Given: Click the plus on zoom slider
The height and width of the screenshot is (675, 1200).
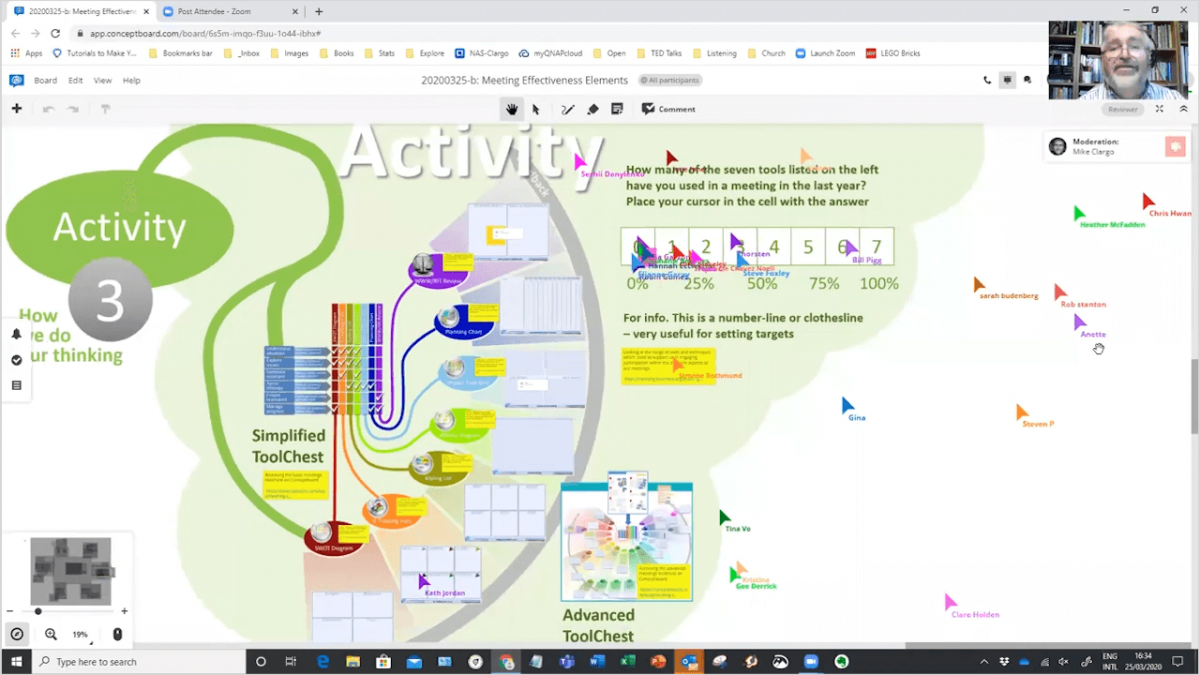Looking at the screenshot, I should click(x=124, y=611).
